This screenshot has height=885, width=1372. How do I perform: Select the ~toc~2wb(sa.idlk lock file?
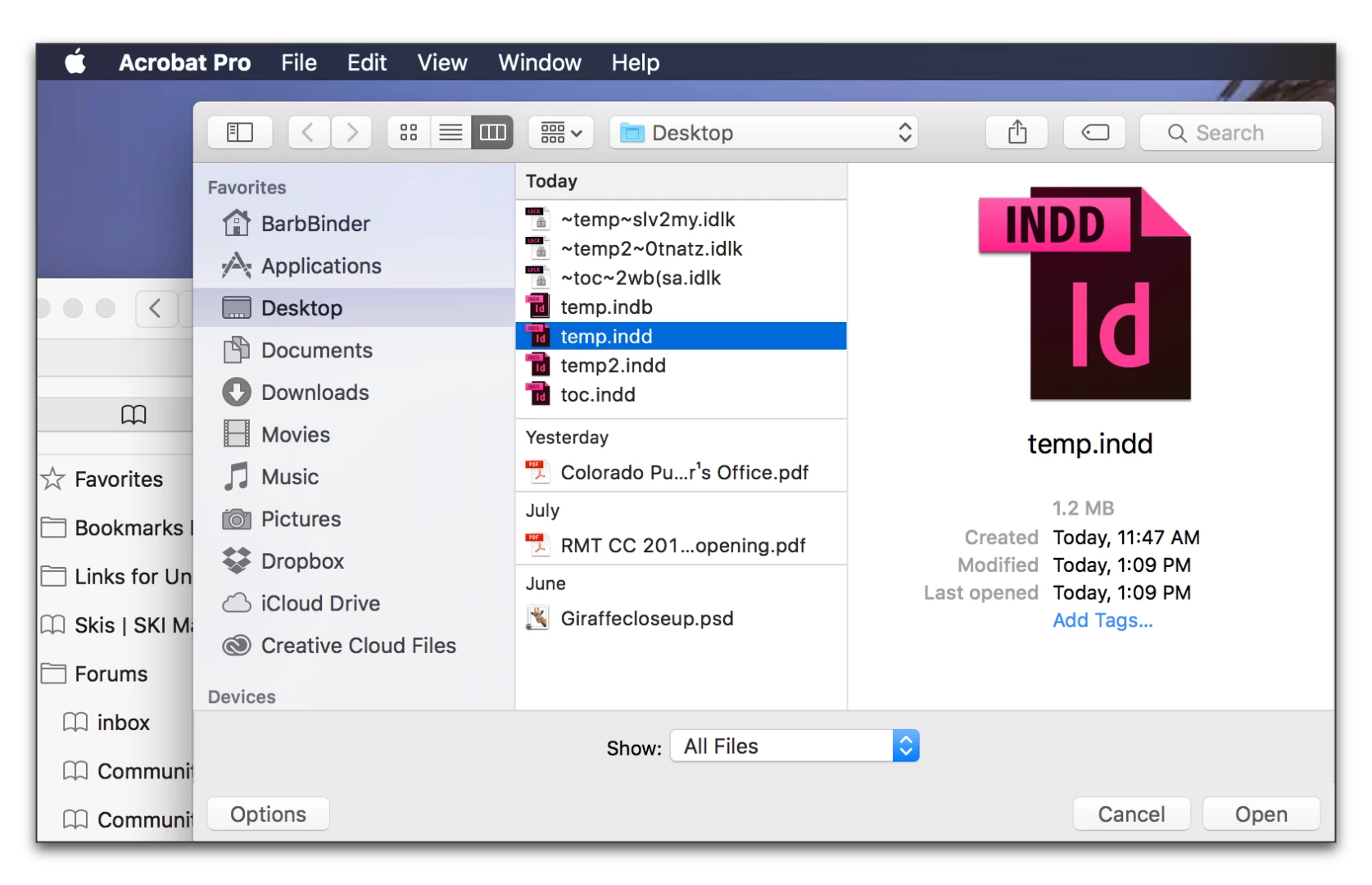click(x=681, y=278)
